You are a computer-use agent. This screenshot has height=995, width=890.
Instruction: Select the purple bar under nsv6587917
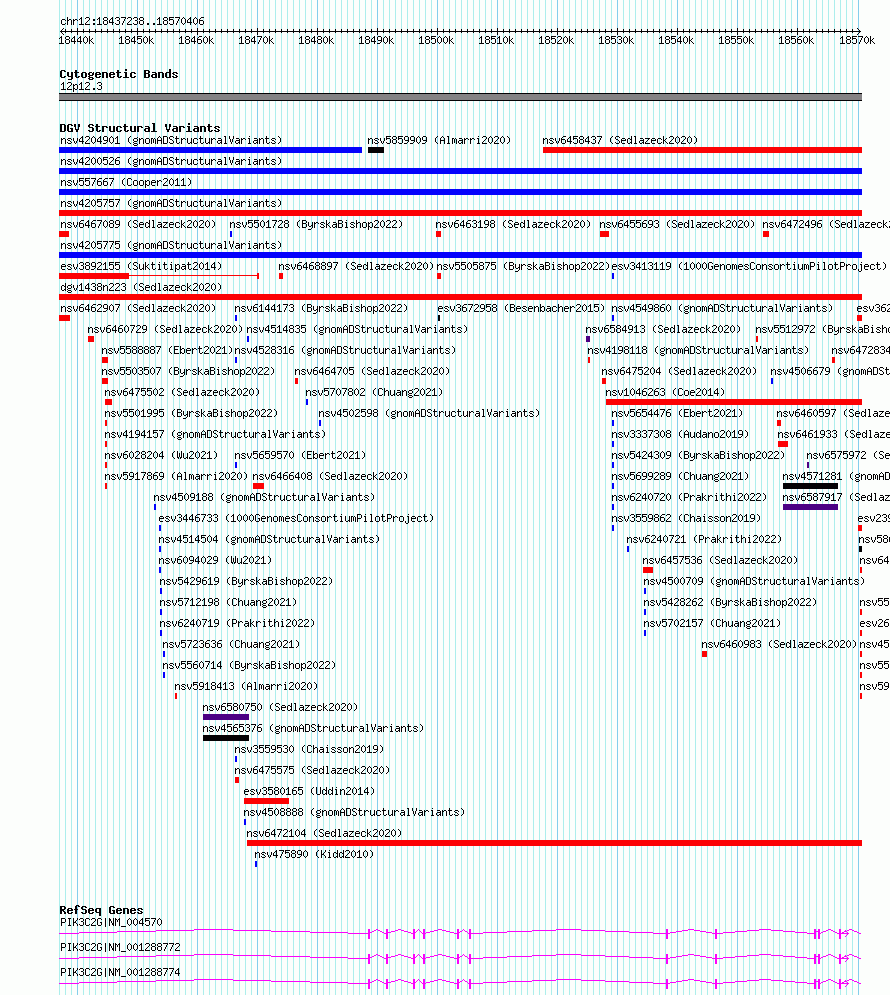(810, 507)
